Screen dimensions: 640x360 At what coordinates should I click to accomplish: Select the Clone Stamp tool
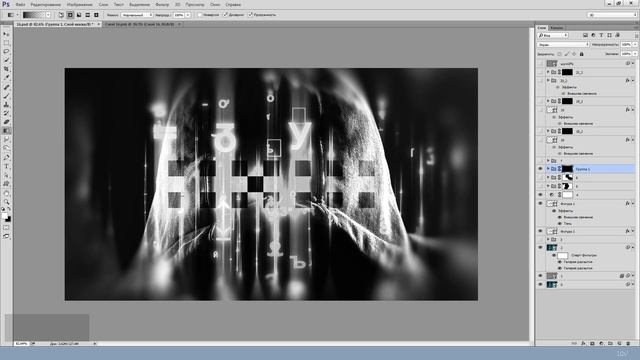coord(6,104)
